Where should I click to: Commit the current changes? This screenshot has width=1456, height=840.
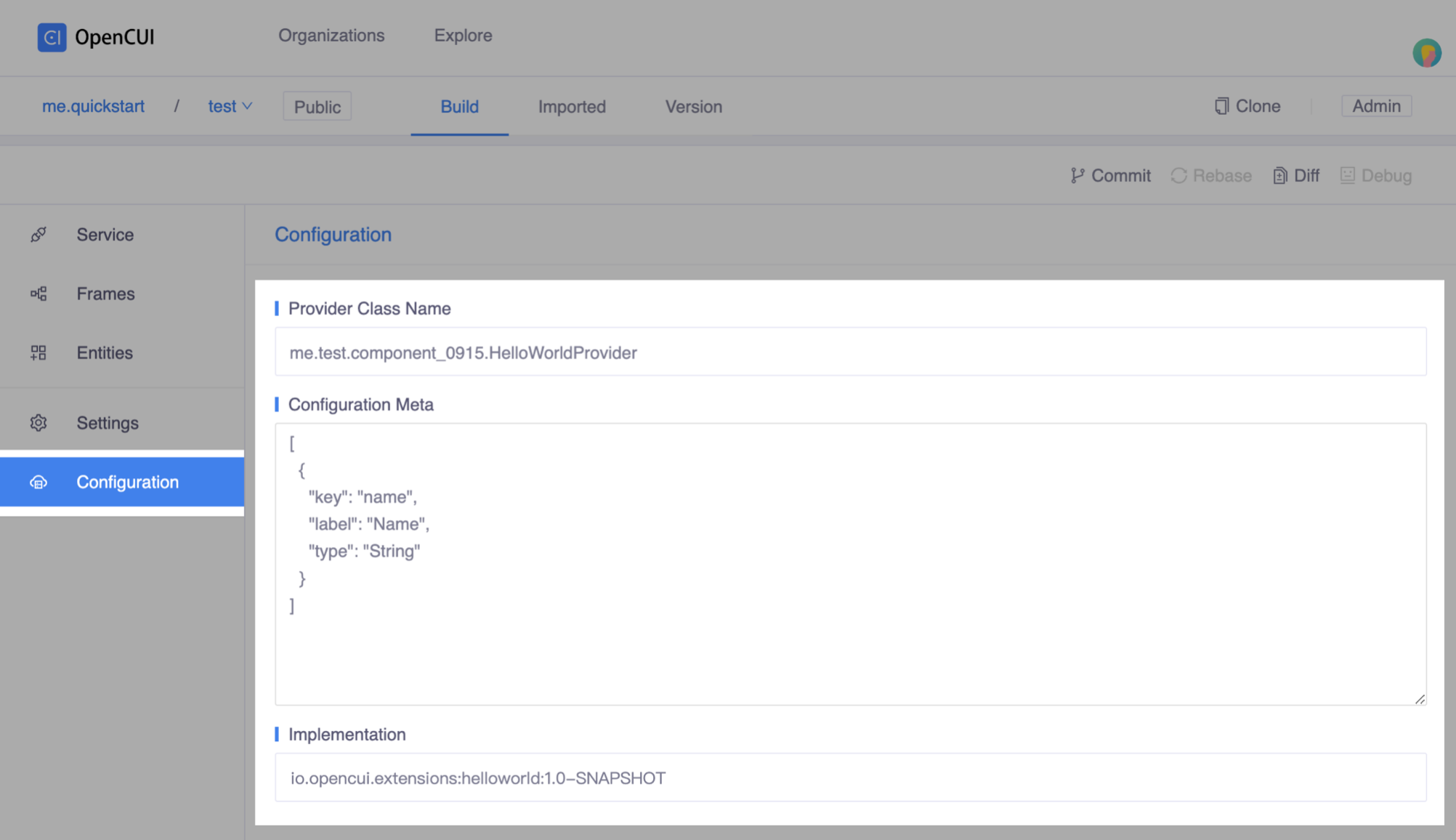pos(1110,175)
